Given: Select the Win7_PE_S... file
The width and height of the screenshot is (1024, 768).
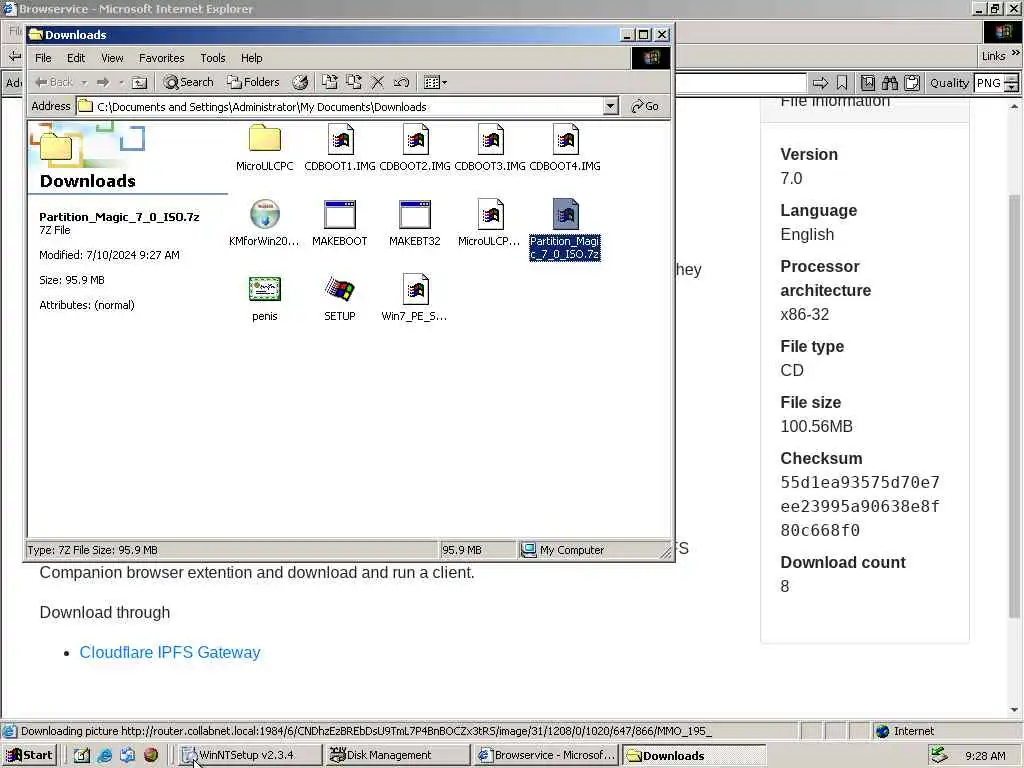Looking at the screenshot, I should click(415, 298).
